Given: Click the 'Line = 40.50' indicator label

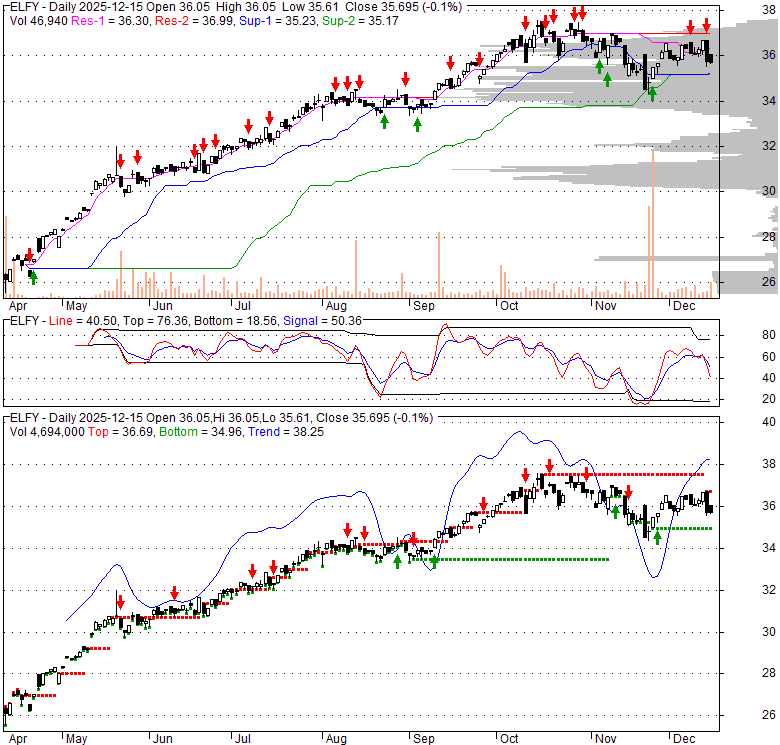Looking at the screenshot, I should [83, 321].
